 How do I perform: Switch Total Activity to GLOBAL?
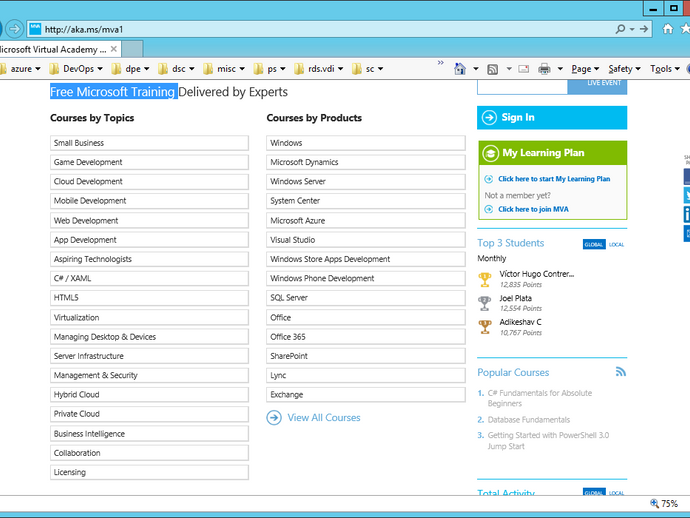594,492
